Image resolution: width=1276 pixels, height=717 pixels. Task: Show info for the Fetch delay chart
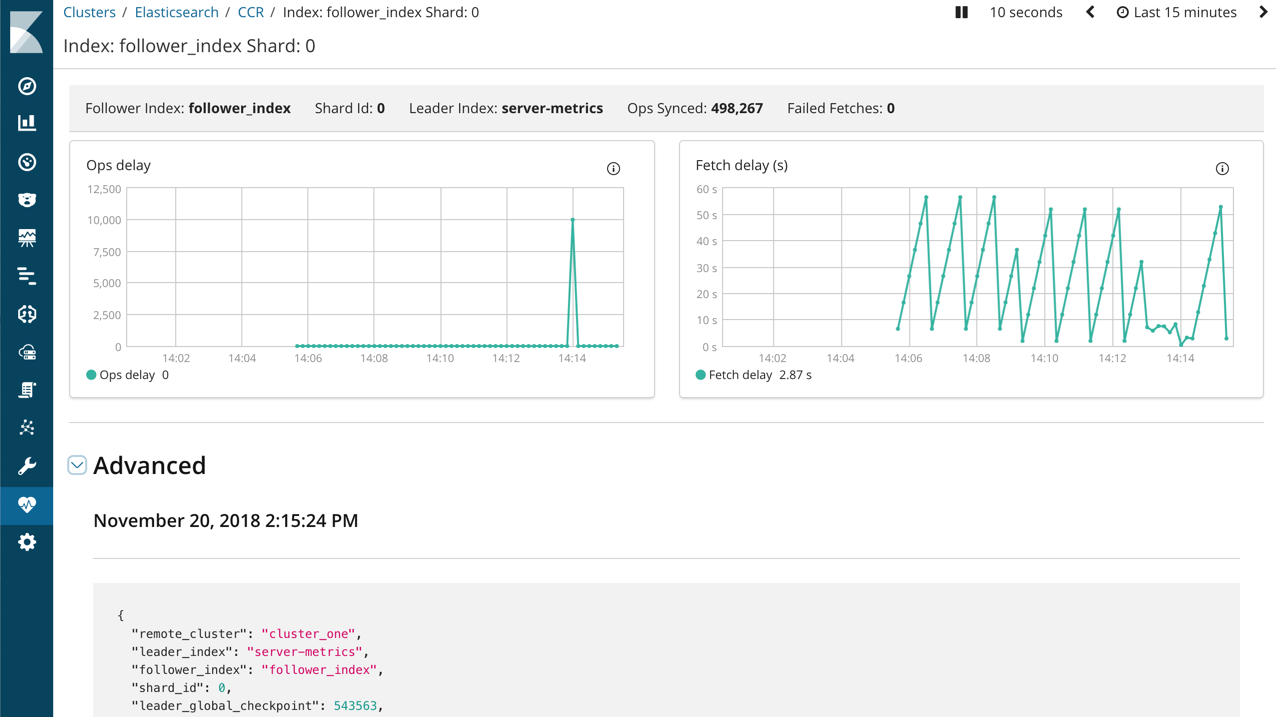(1222, 169)
